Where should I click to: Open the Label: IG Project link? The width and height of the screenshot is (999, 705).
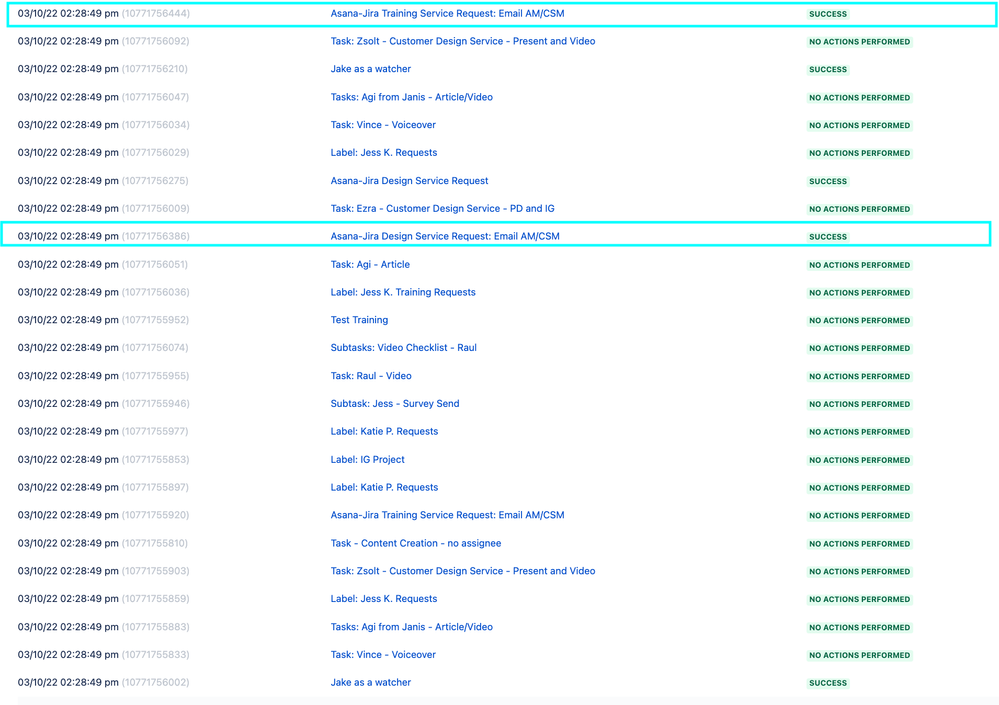(368, 459)
